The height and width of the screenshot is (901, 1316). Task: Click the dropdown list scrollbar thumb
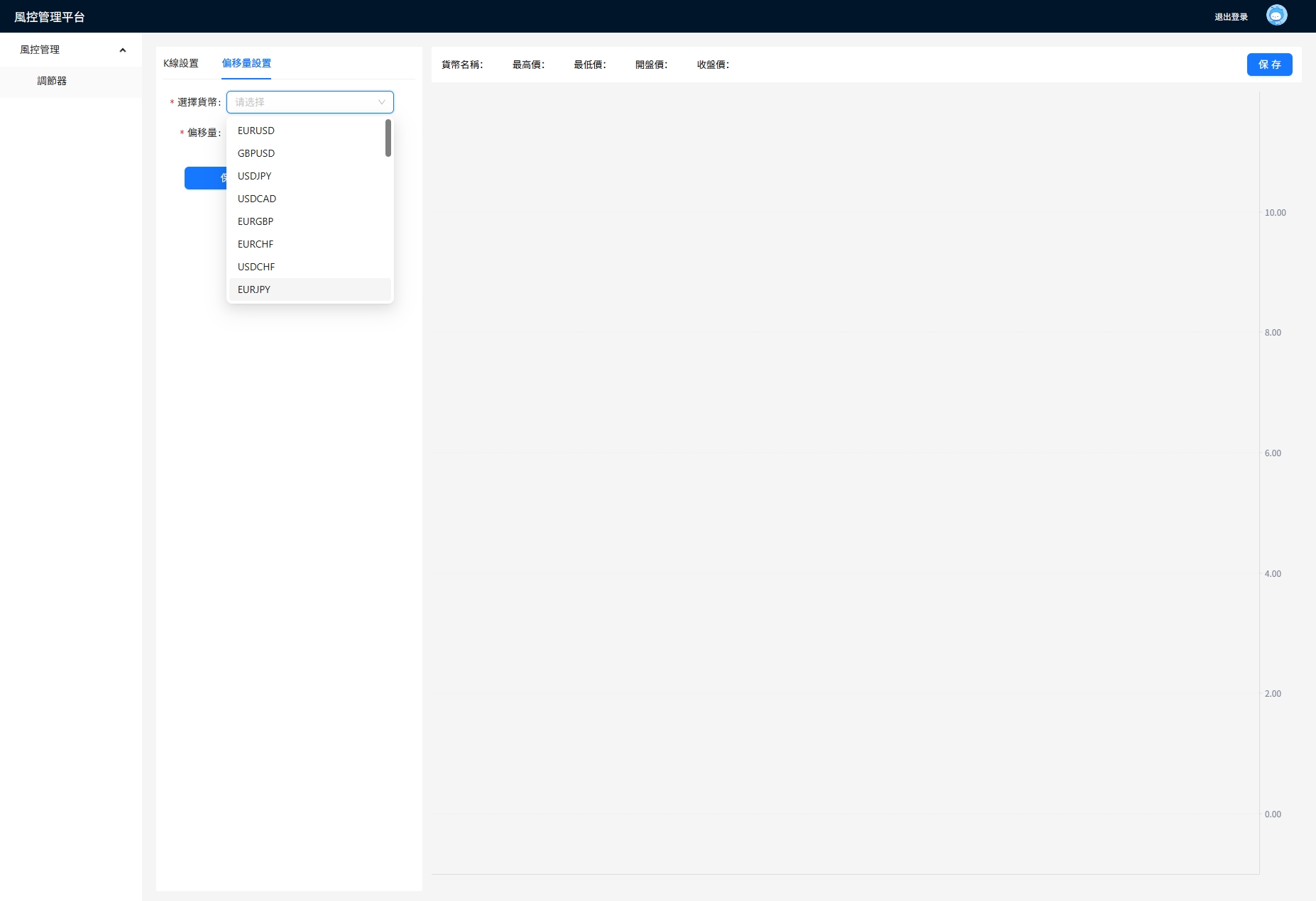pyautogui.click(x=388, y=138)
